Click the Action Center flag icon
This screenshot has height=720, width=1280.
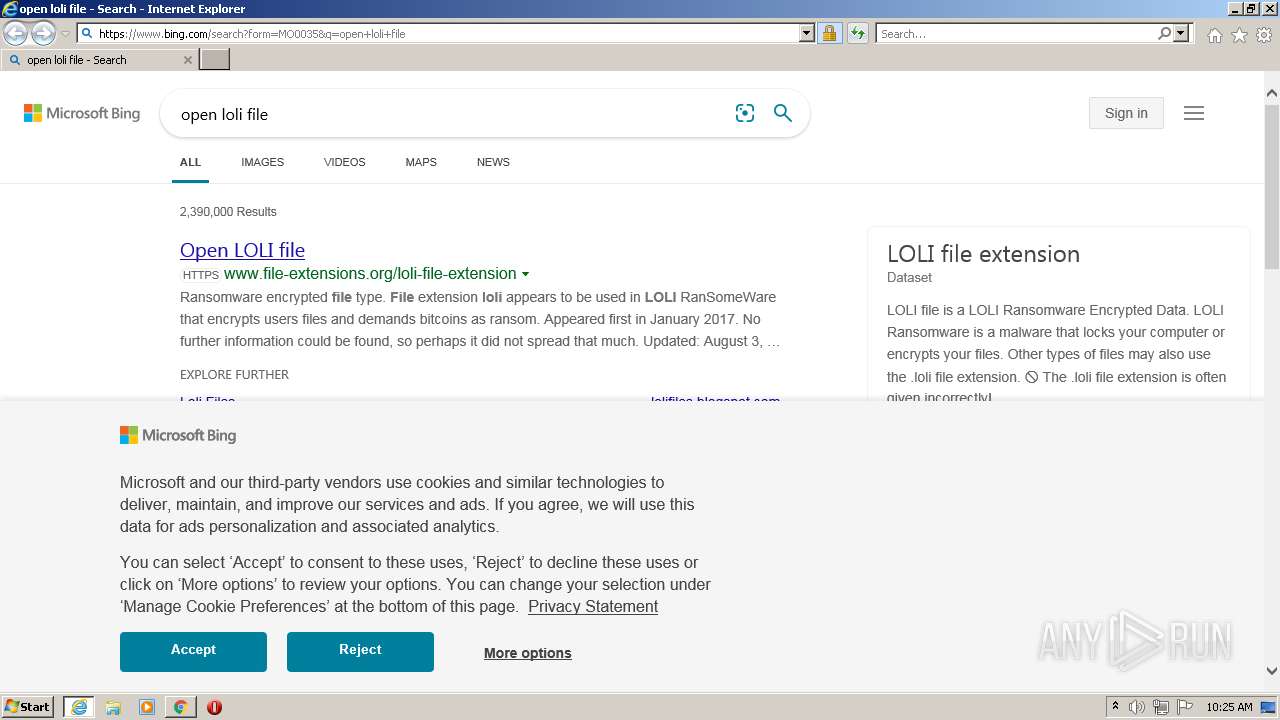click(x=1185, y=707)
